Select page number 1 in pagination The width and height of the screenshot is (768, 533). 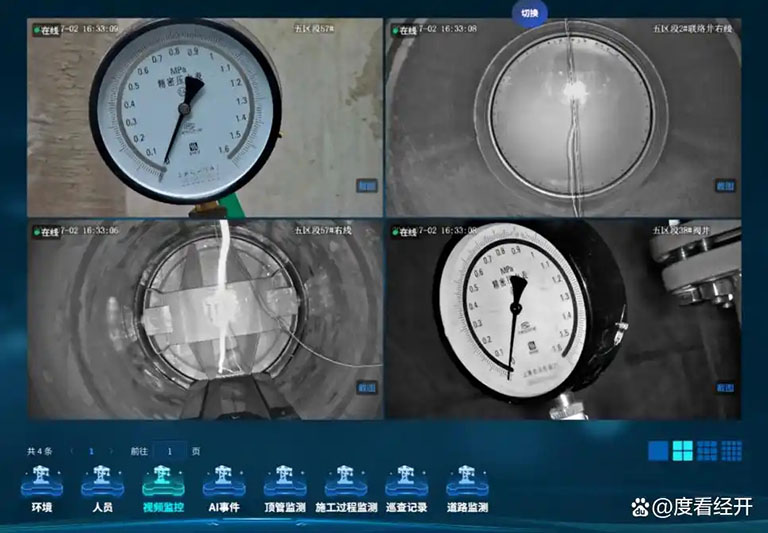point(91,451)
